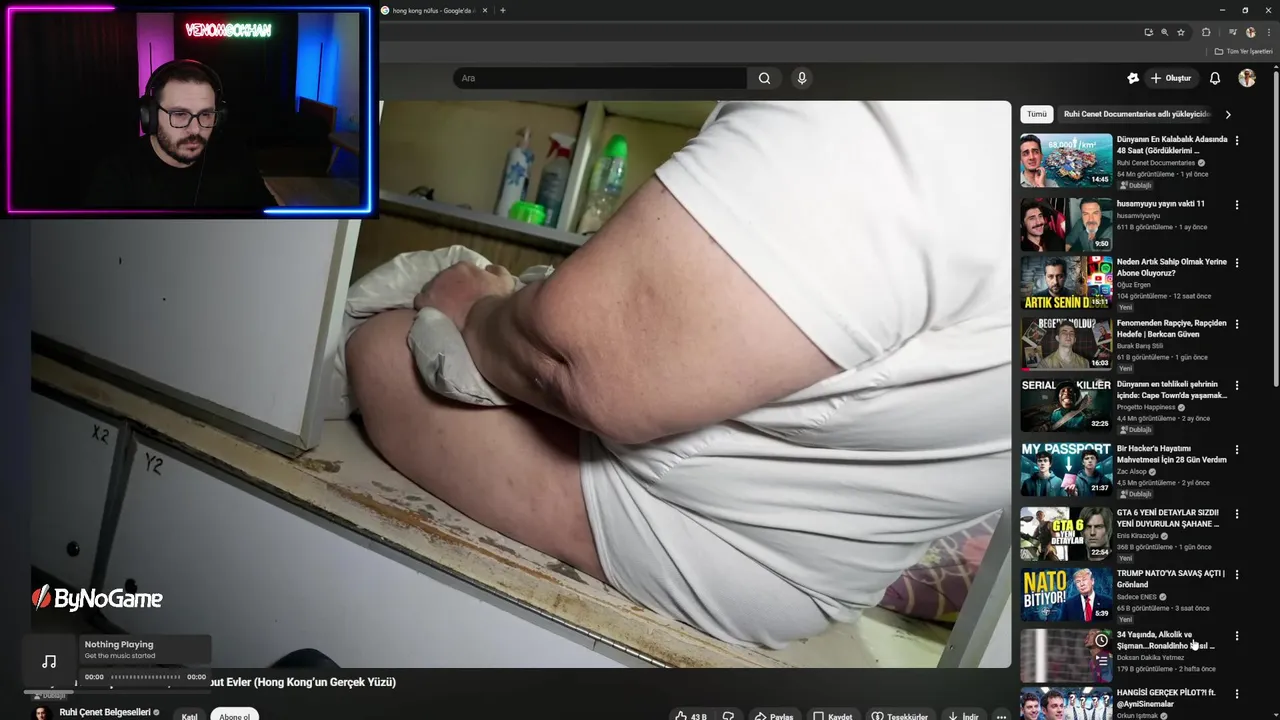The image size is (1280, 720).
Task: Click the 'Zac Alsop' channel name
Action: pyautogui.click(x=1132, y=472)
